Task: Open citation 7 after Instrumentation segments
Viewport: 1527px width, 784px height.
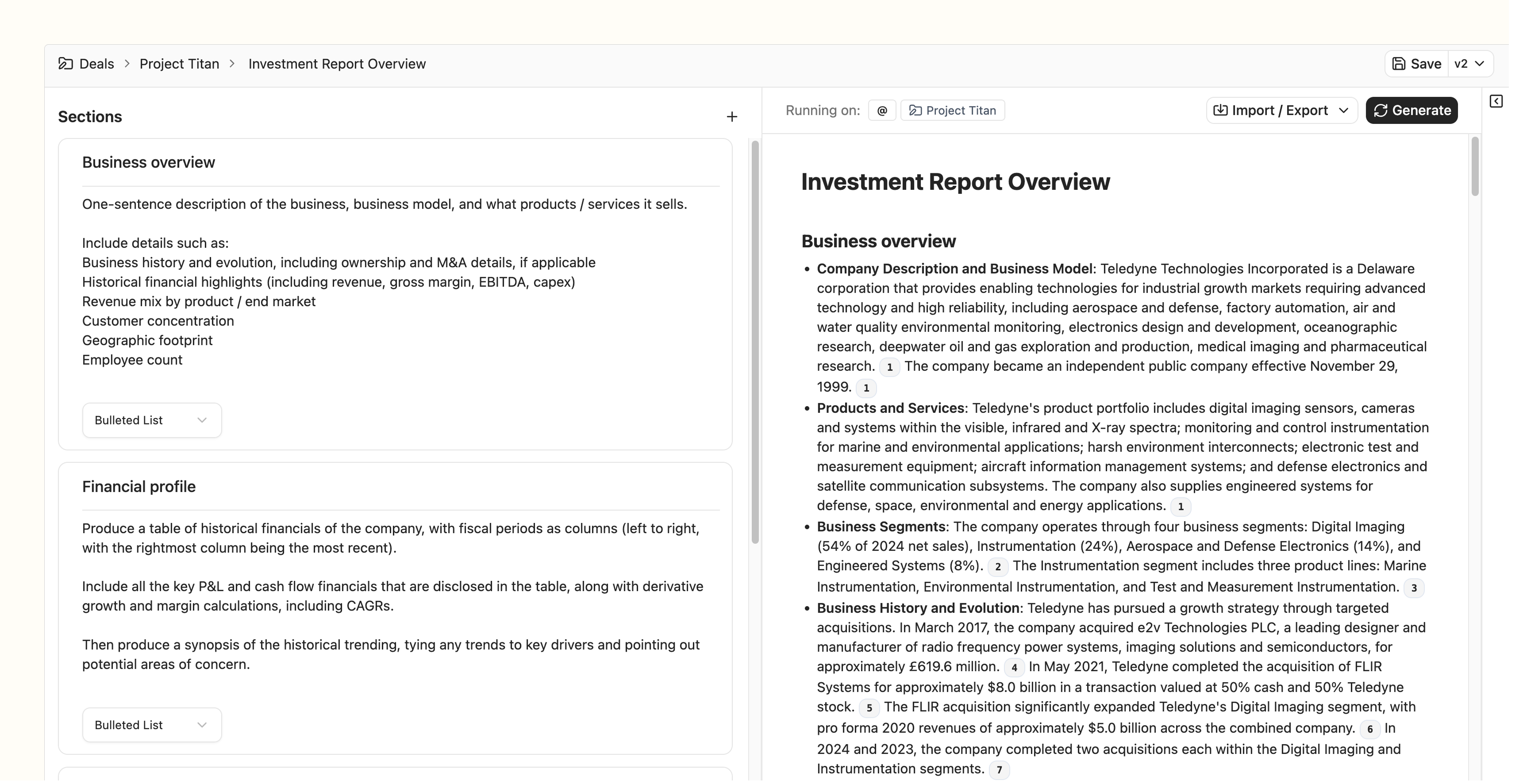Action: pos(999,770)
